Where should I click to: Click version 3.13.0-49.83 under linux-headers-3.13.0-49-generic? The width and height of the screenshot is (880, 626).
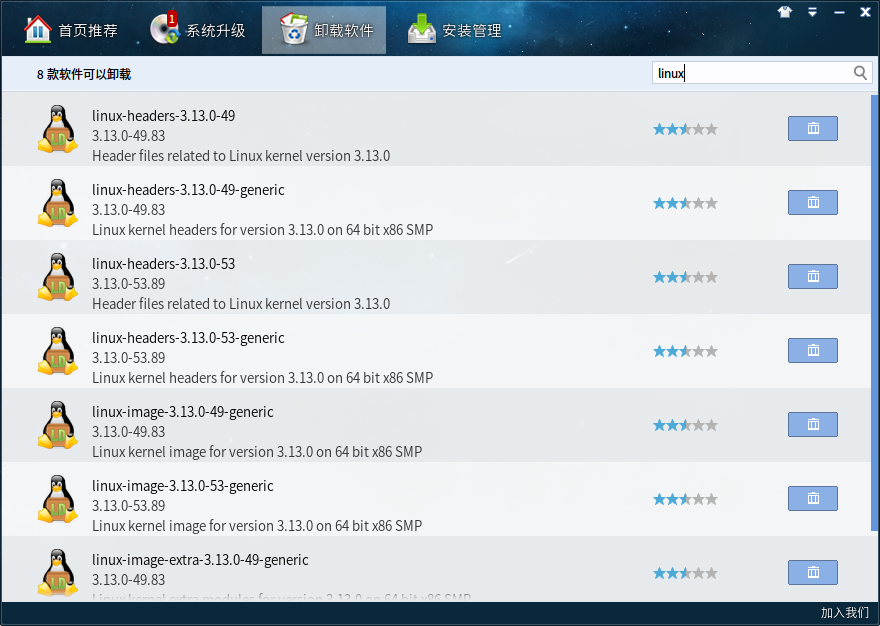[129, 210]
